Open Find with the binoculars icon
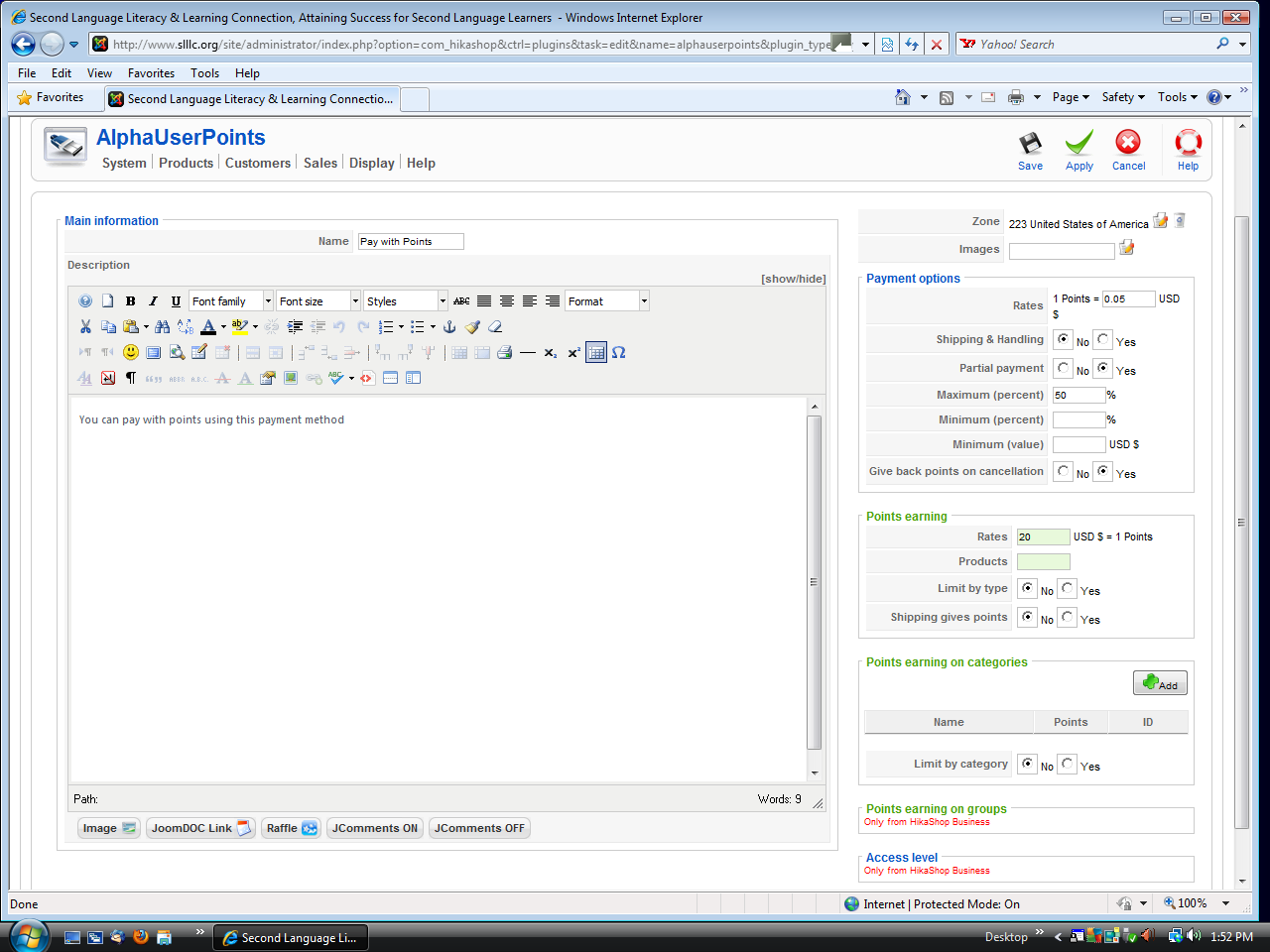1270x952 pixels. click(x=163, y=327)
